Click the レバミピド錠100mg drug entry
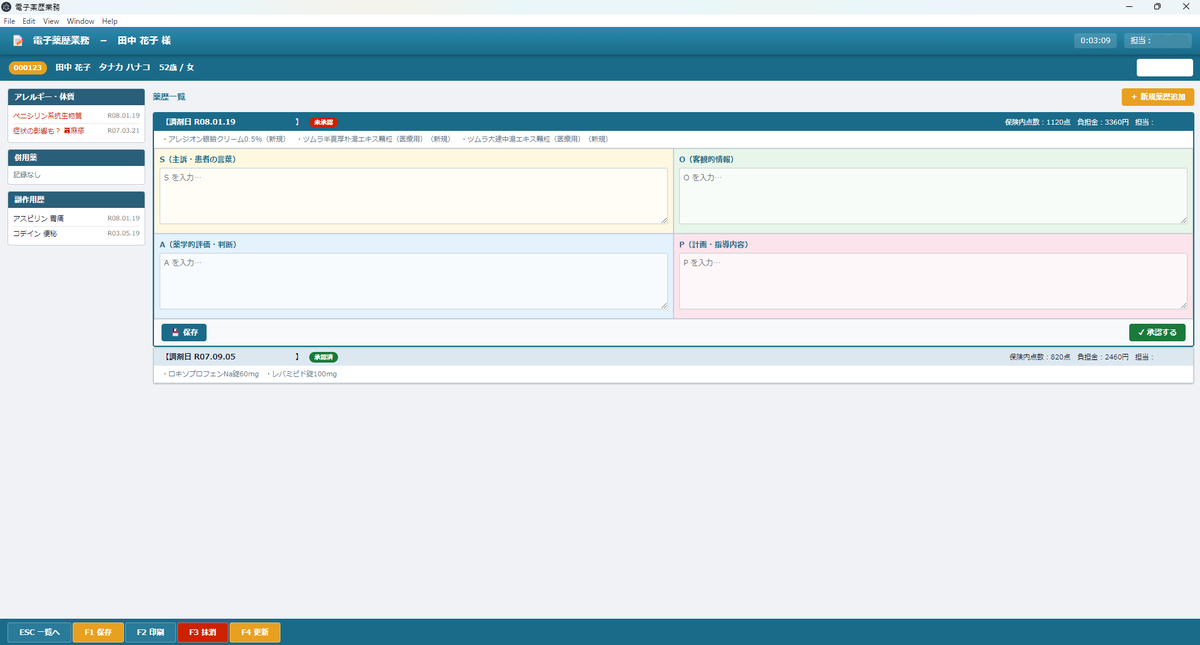 (x=304, y=374)
